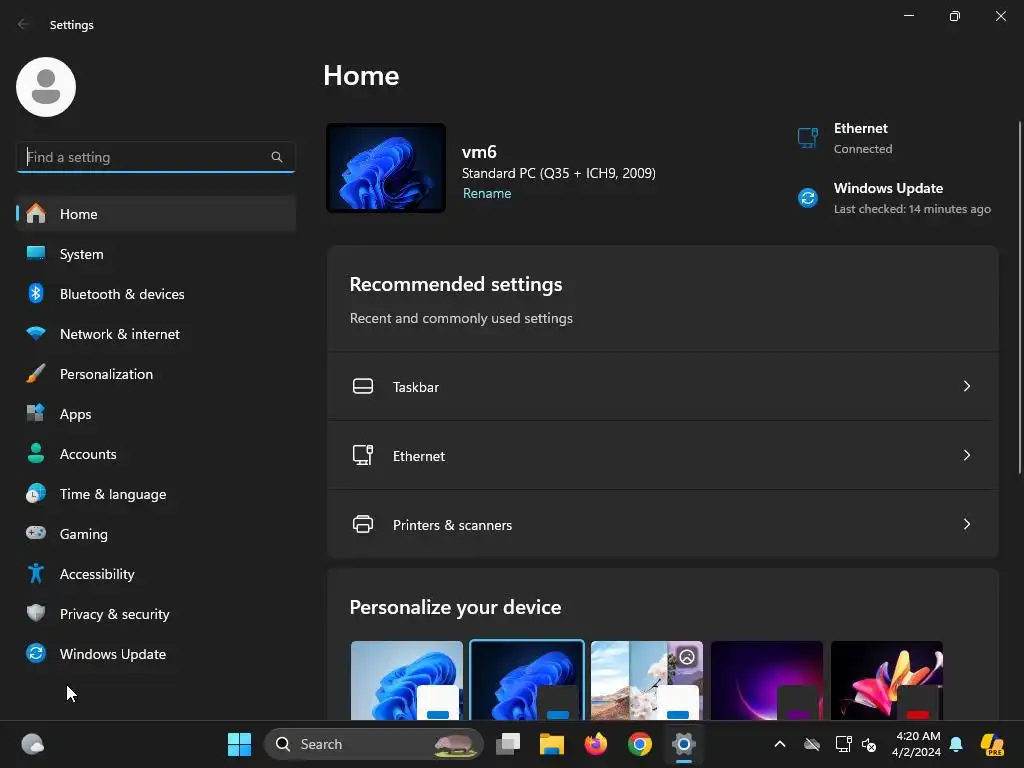The image size is (1024, 768).
Task: Click the System monitor icon
Action: [36, 253]
